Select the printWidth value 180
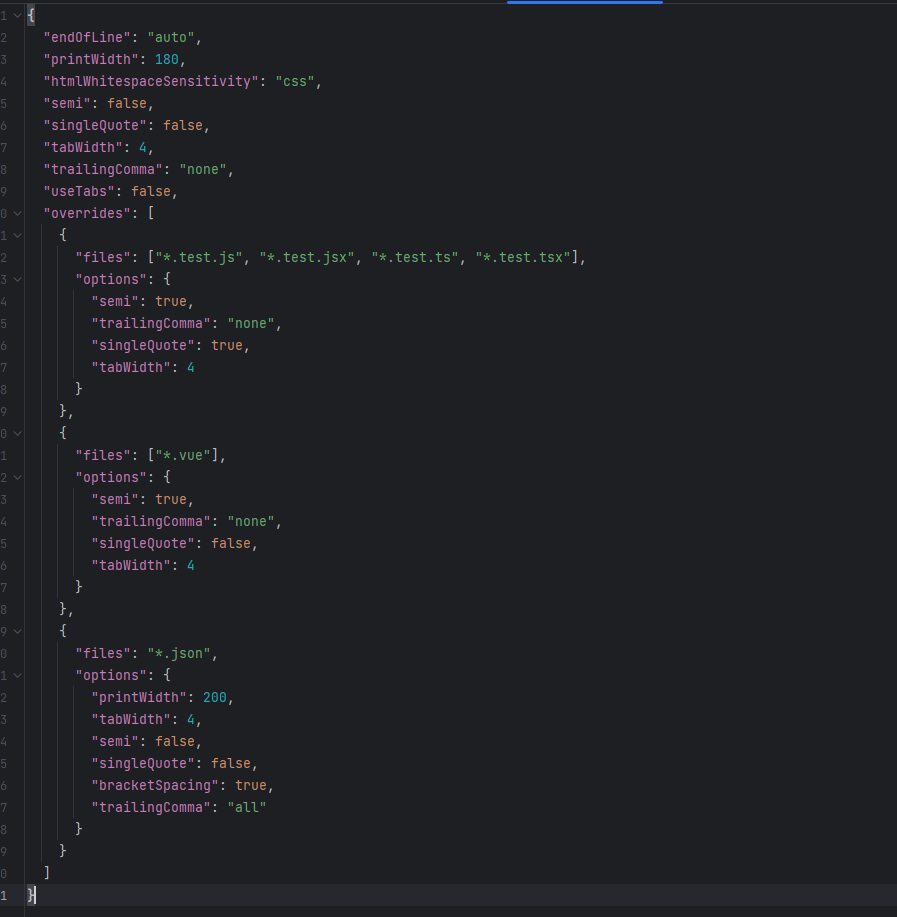Viewport: 897px width, 917px height. 167,60
